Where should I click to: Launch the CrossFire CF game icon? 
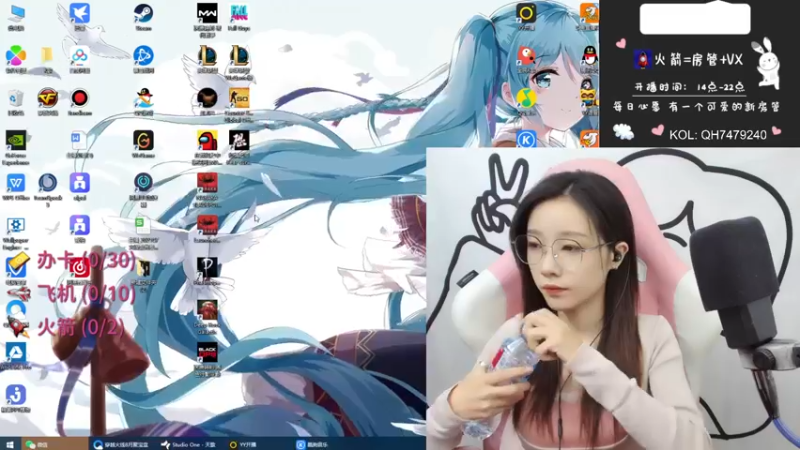(47, 98)
